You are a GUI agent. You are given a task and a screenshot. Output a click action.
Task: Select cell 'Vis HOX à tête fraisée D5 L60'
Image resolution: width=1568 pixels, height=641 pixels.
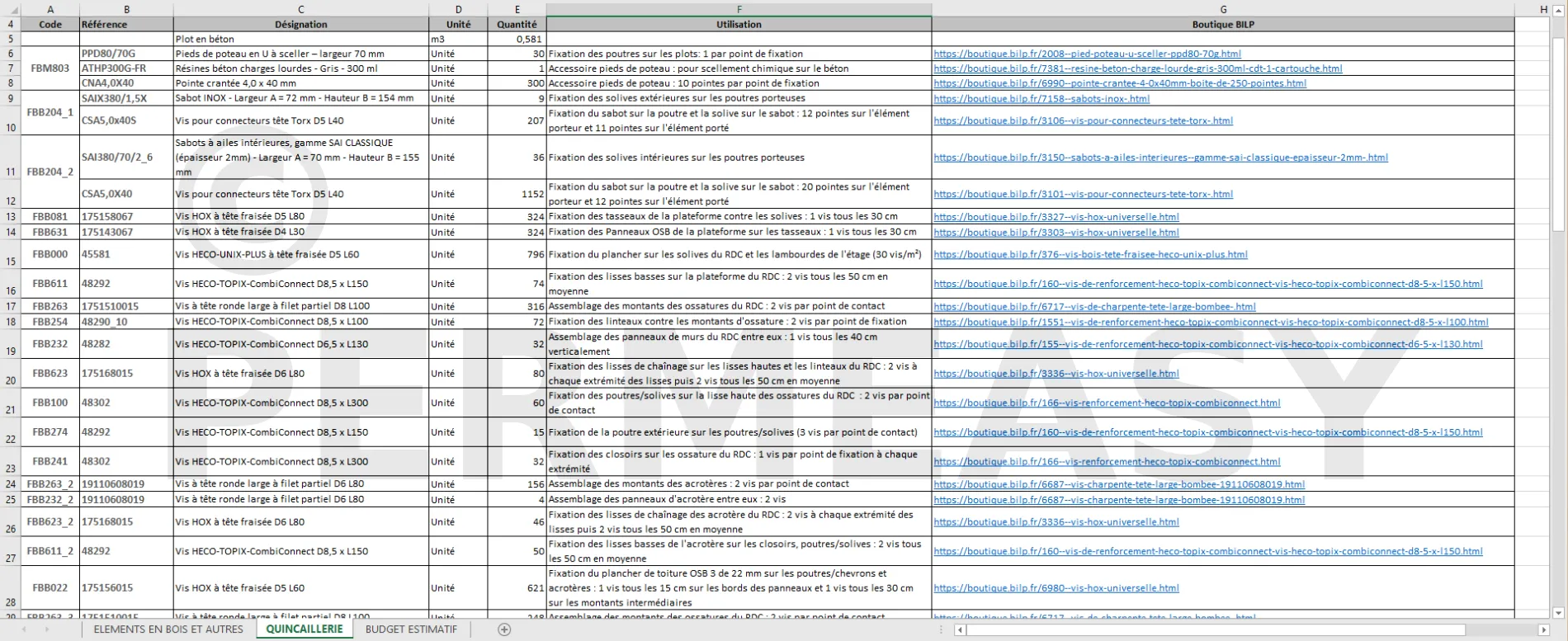coord(301,588)
